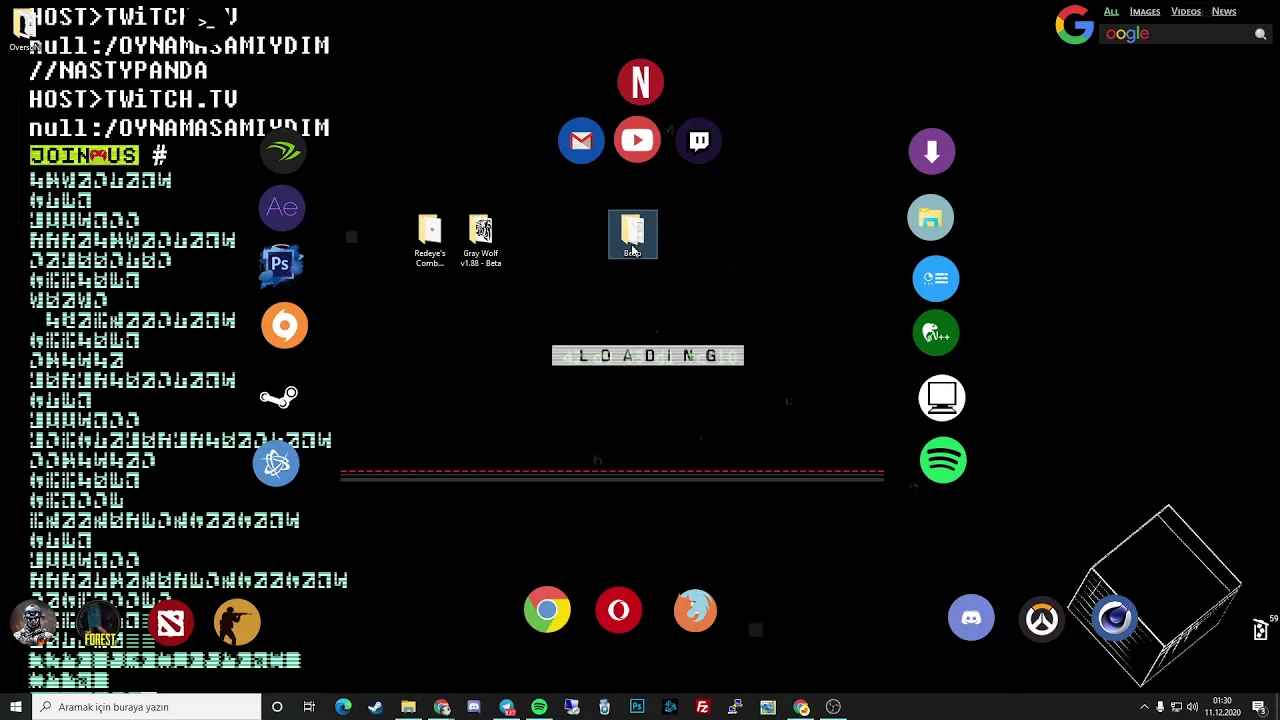Launch the Opera browser desktop icon

tap(619, 610)
